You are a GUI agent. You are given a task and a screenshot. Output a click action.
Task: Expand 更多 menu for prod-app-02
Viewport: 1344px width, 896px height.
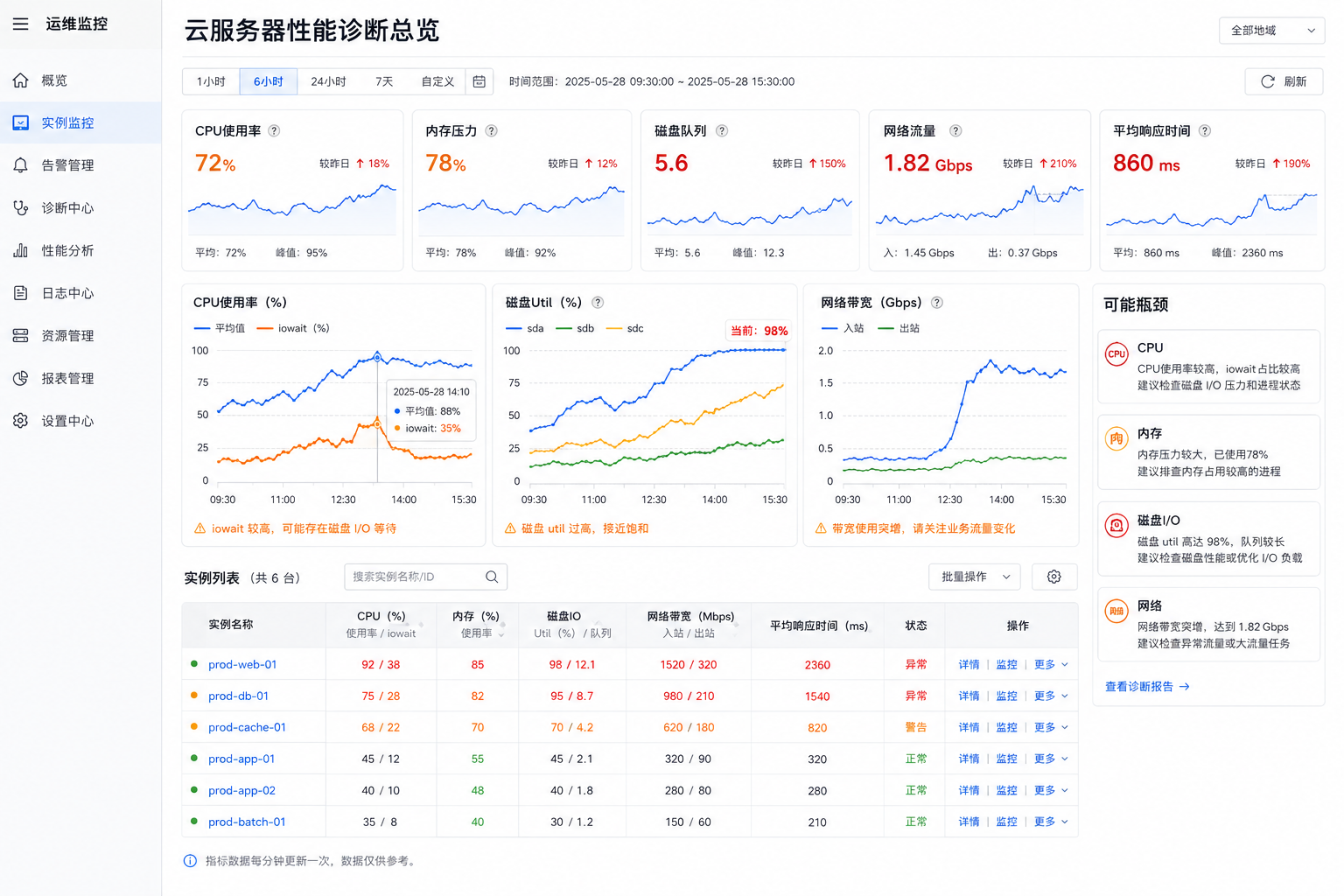[1051, 791]
